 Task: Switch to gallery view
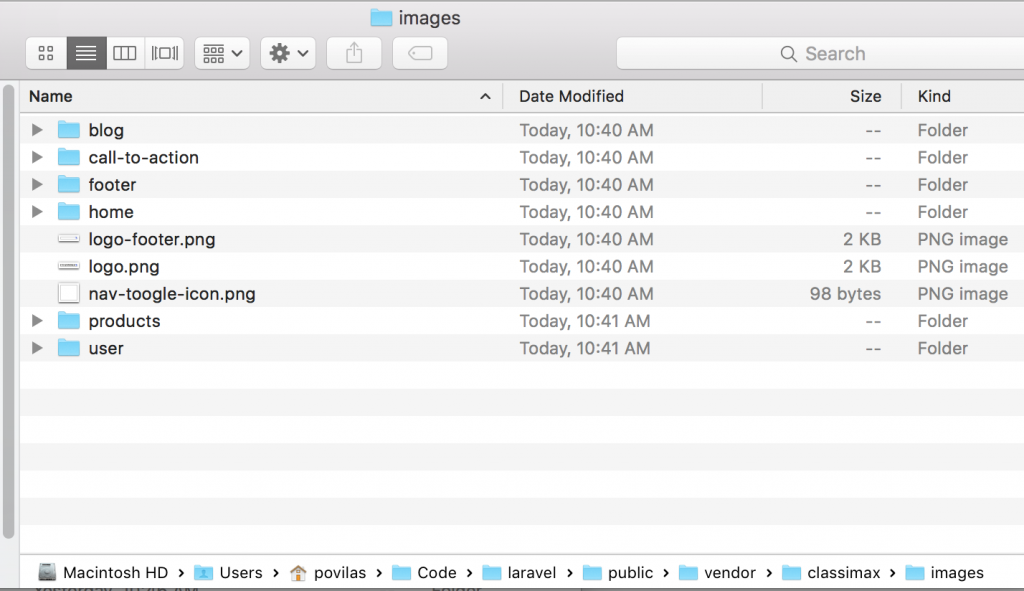(163, 53)
